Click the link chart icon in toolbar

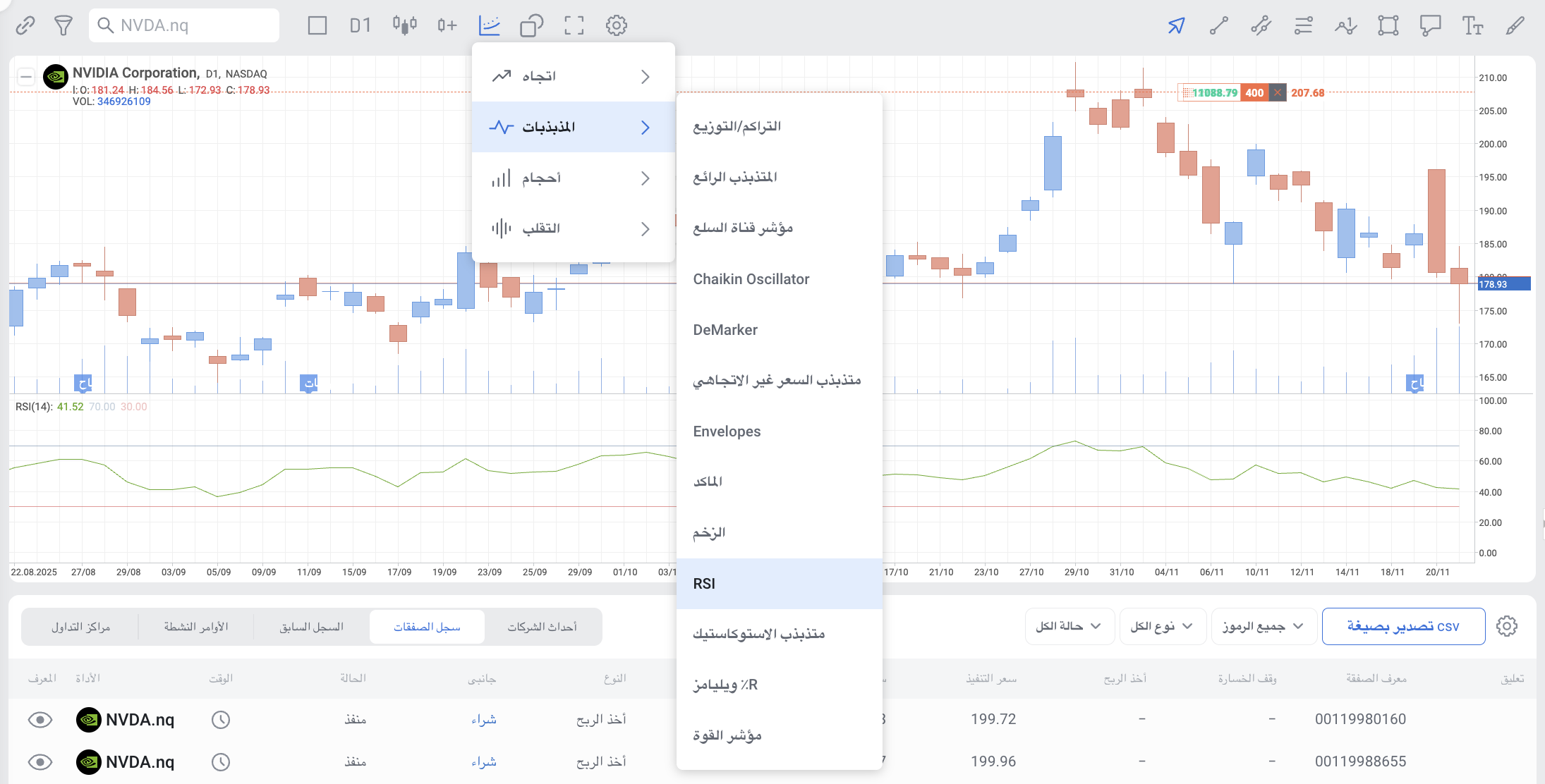click(x=25, y=25)
